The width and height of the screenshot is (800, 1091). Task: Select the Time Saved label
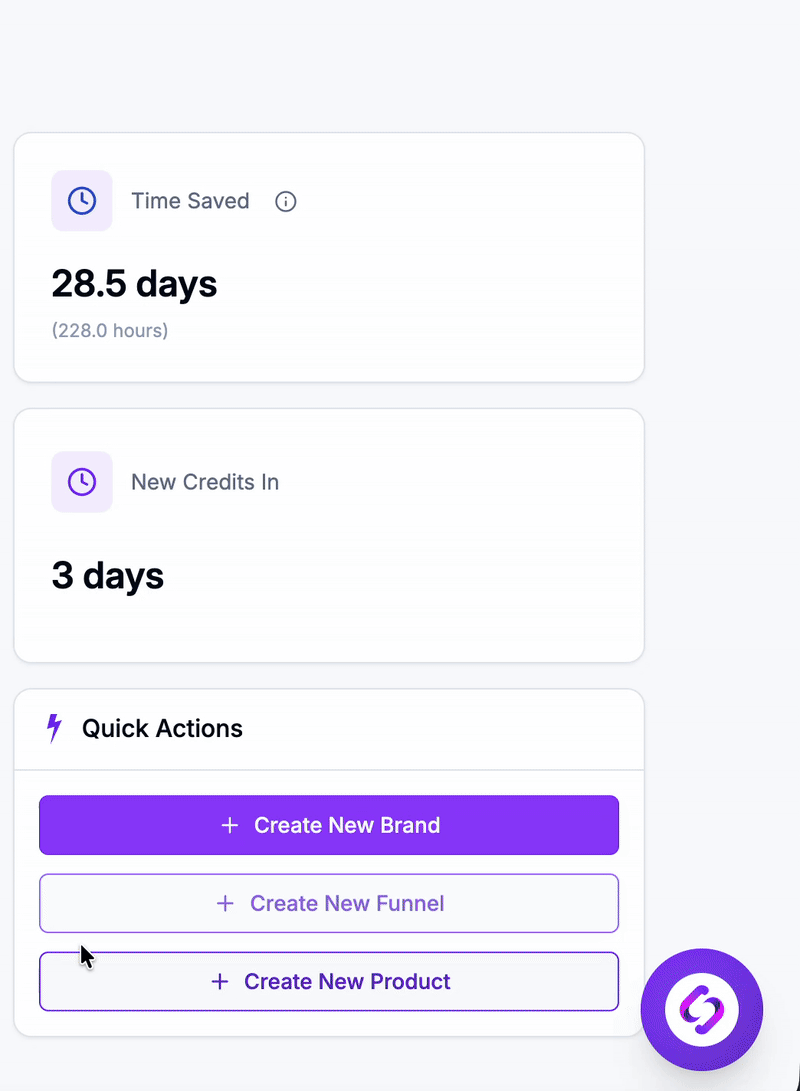(x=190, y=201)
